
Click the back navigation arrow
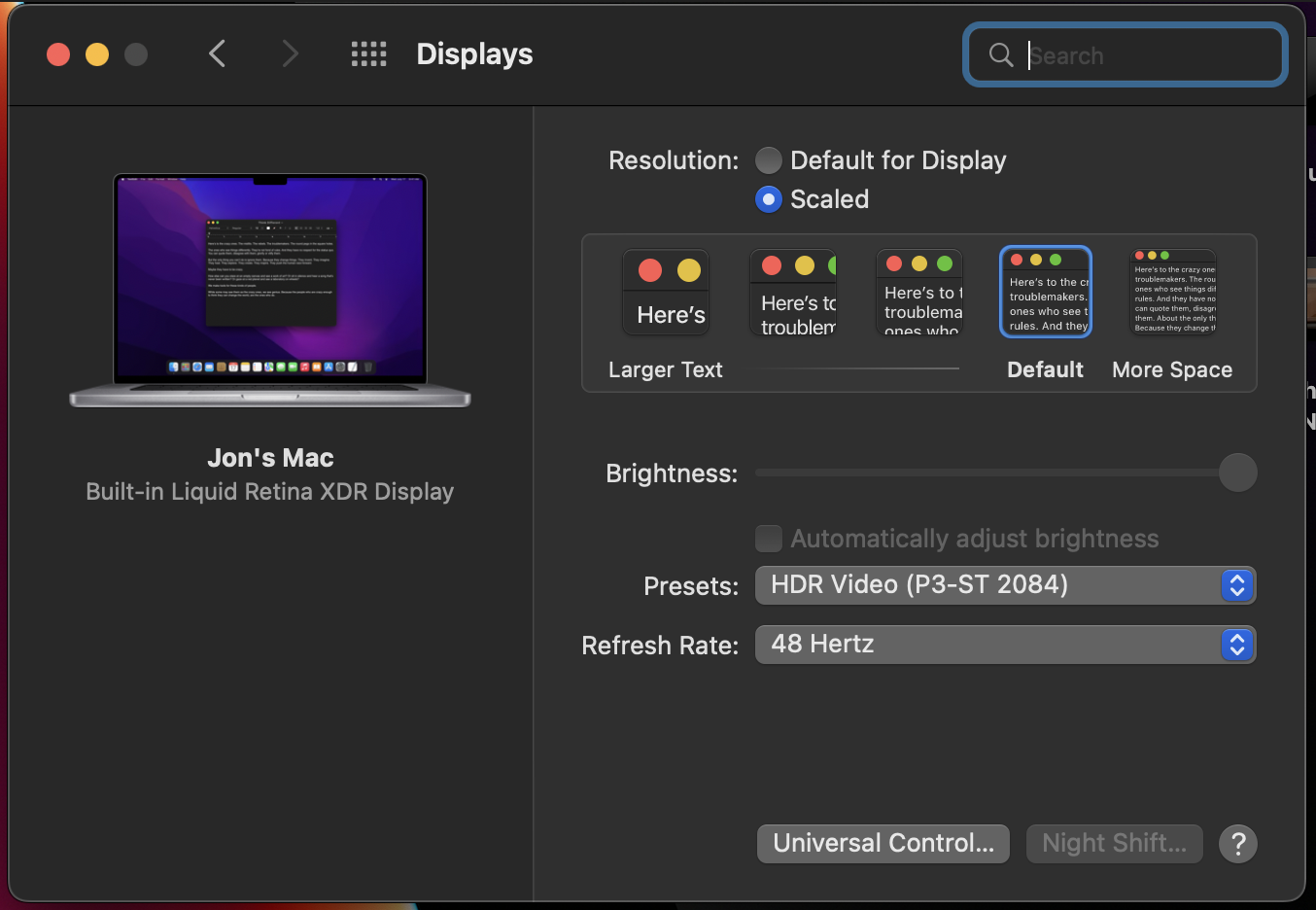click(217, 54)
